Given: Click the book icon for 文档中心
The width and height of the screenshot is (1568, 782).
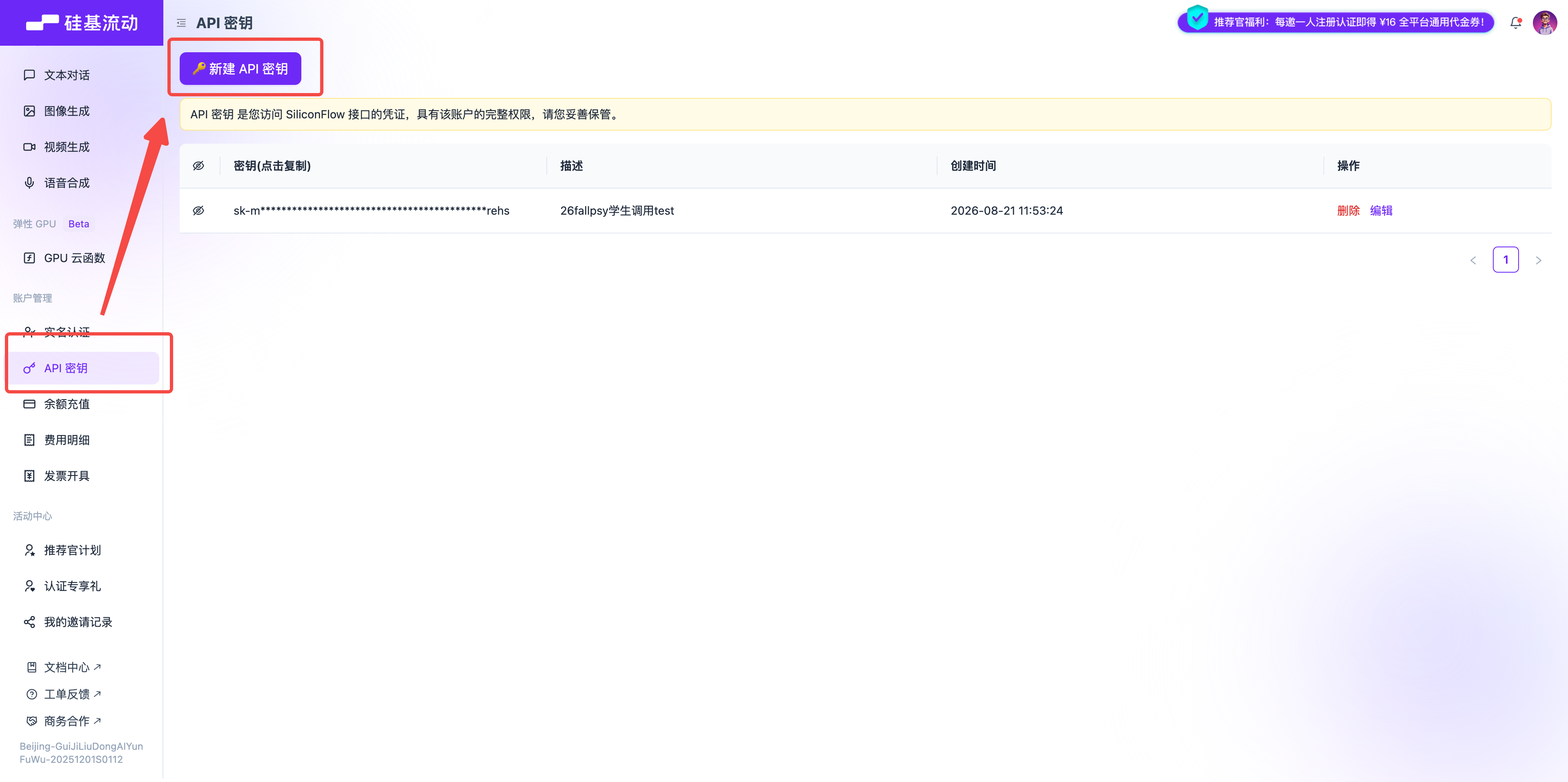Looking at the screenshot, I should 32,668.
